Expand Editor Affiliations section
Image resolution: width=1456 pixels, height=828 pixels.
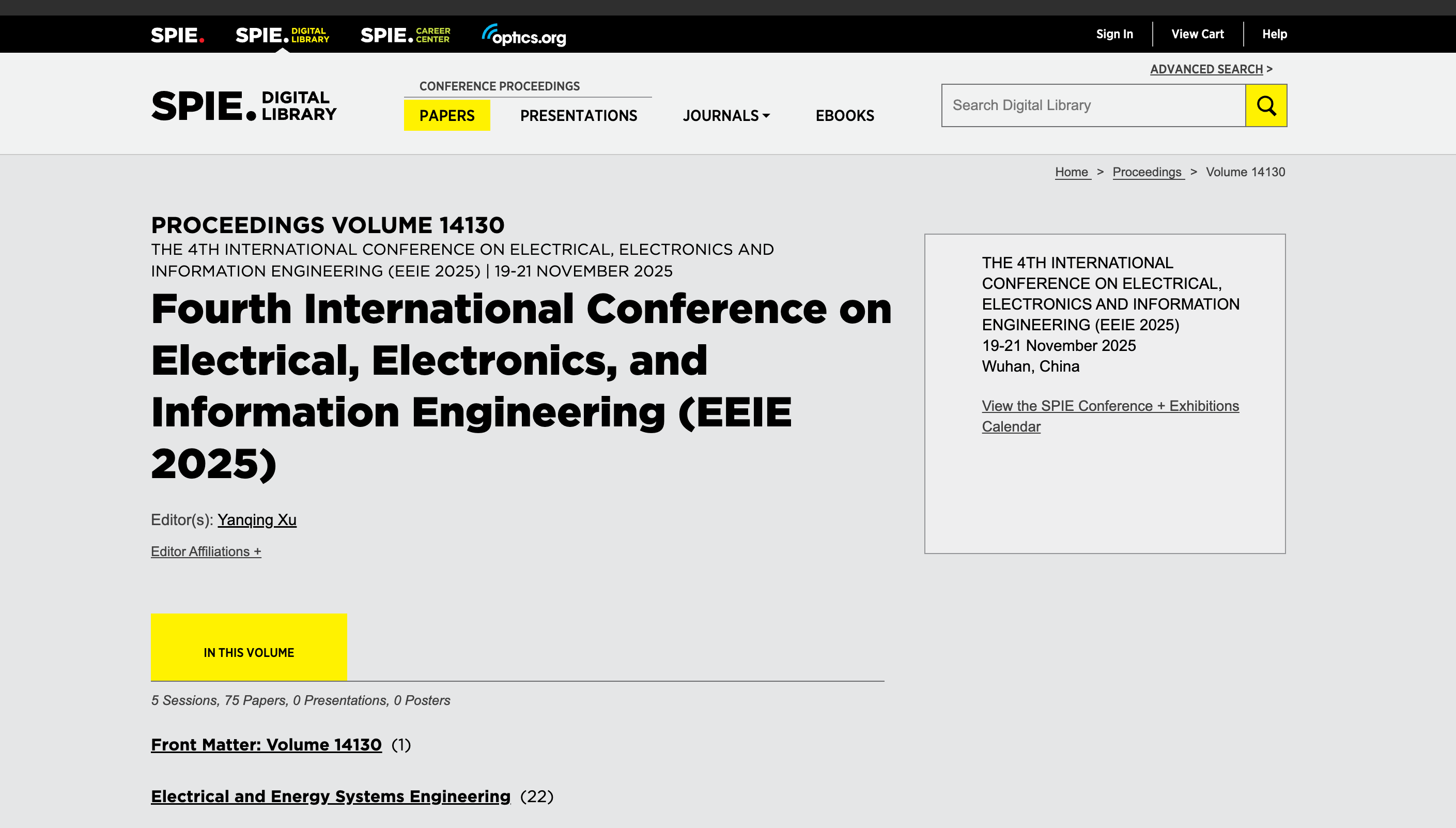tap(206, 551)
